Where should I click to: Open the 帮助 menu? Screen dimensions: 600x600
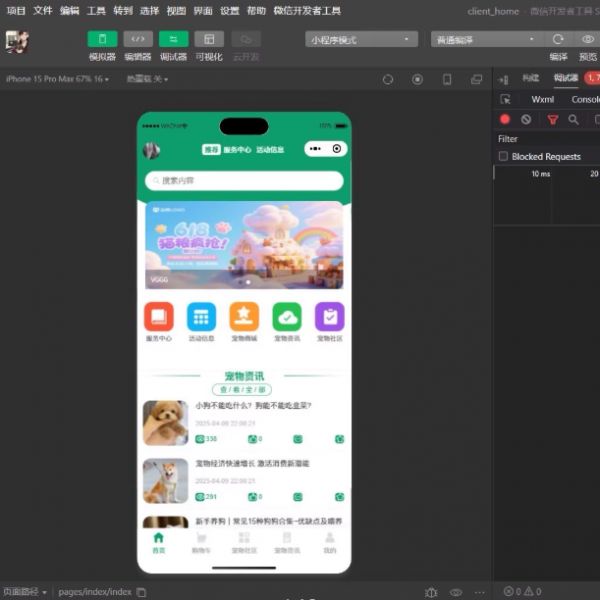(256, 11)
